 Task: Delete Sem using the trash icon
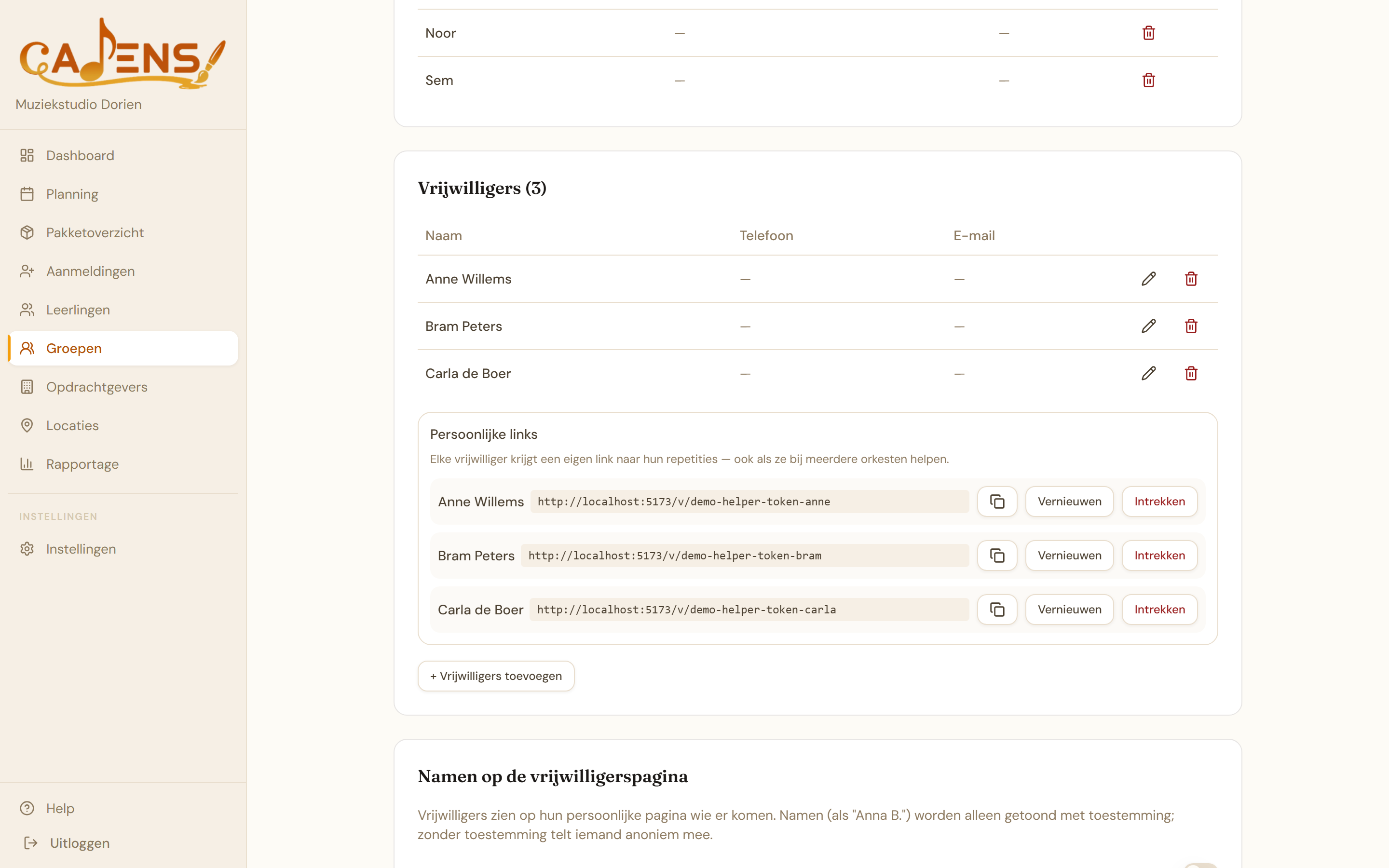click(x=1148, y=81)
